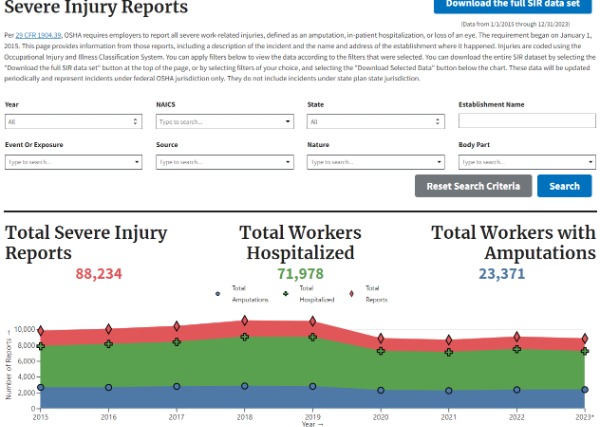
Task: Open the NAICS search dropdown
Action: click(x=225, y=122)
